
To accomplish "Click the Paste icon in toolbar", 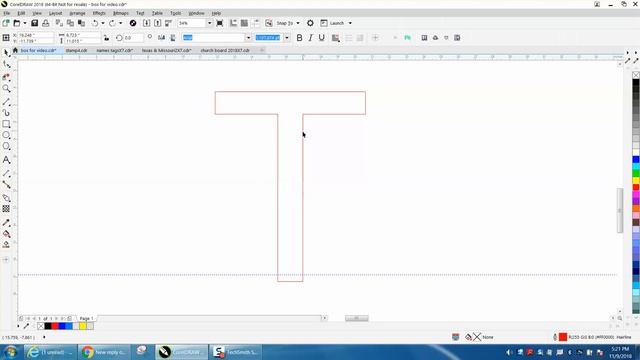I will click(82, 23).
